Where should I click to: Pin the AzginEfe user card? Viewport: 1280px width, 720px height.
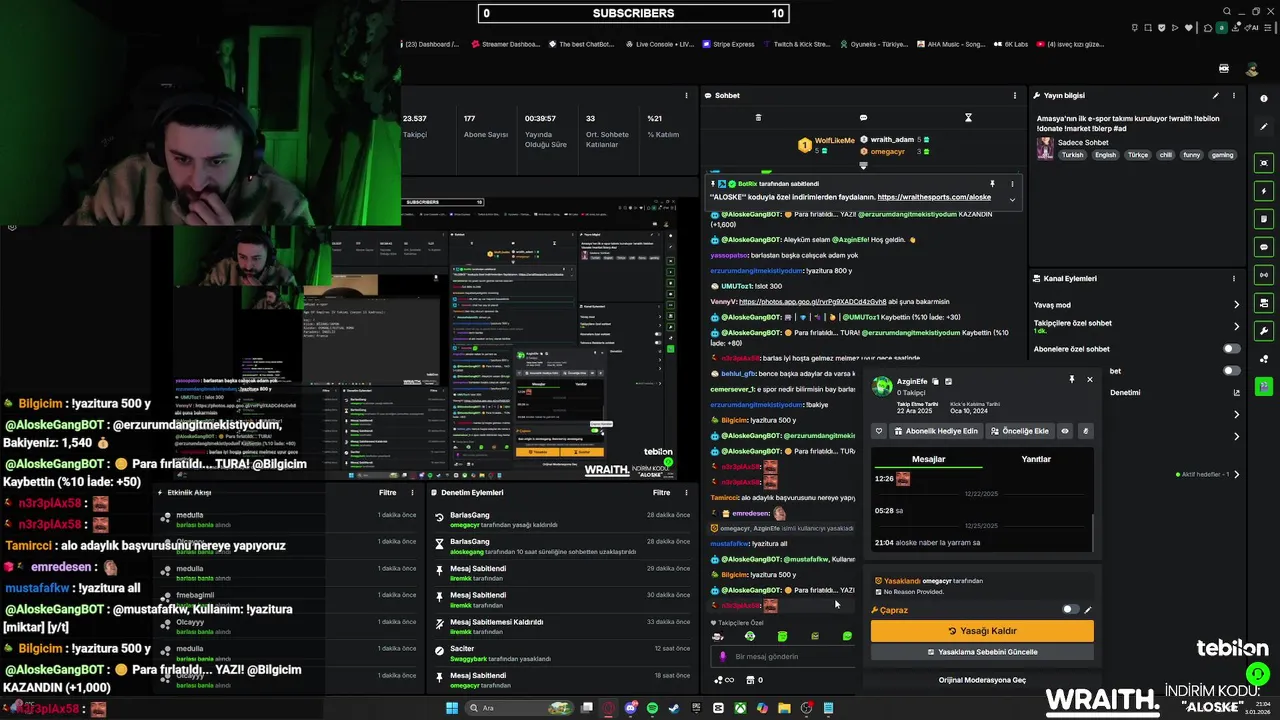(1071, 380)
